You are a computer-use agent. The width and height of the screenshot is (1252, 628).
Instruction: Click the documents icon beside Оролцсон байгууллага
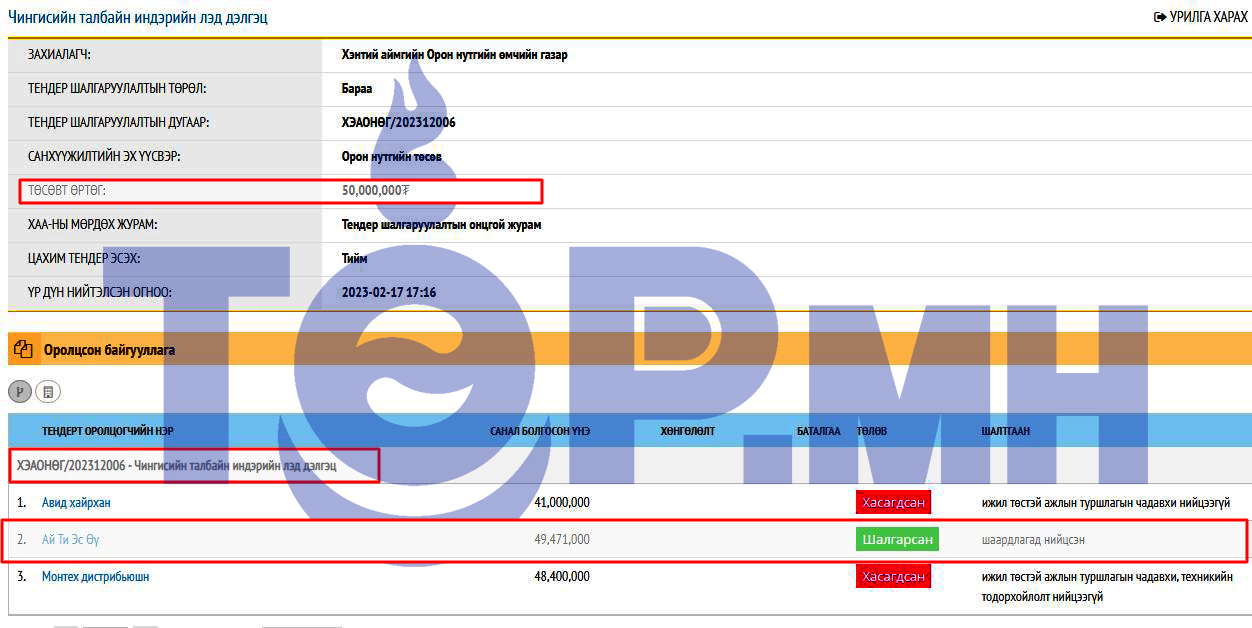coord(23,350)
